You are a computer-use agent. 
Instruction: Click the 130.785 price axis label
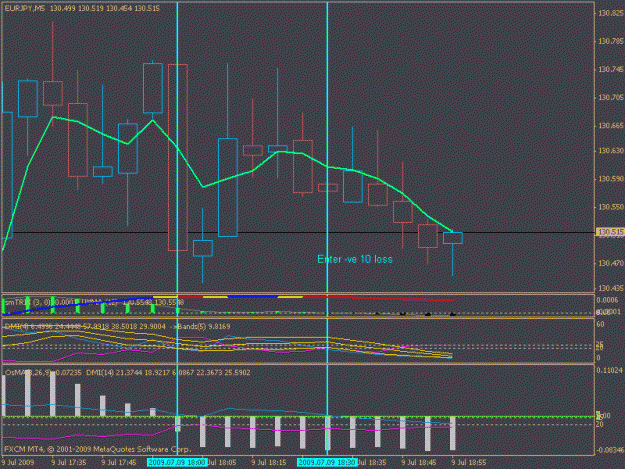611,41
